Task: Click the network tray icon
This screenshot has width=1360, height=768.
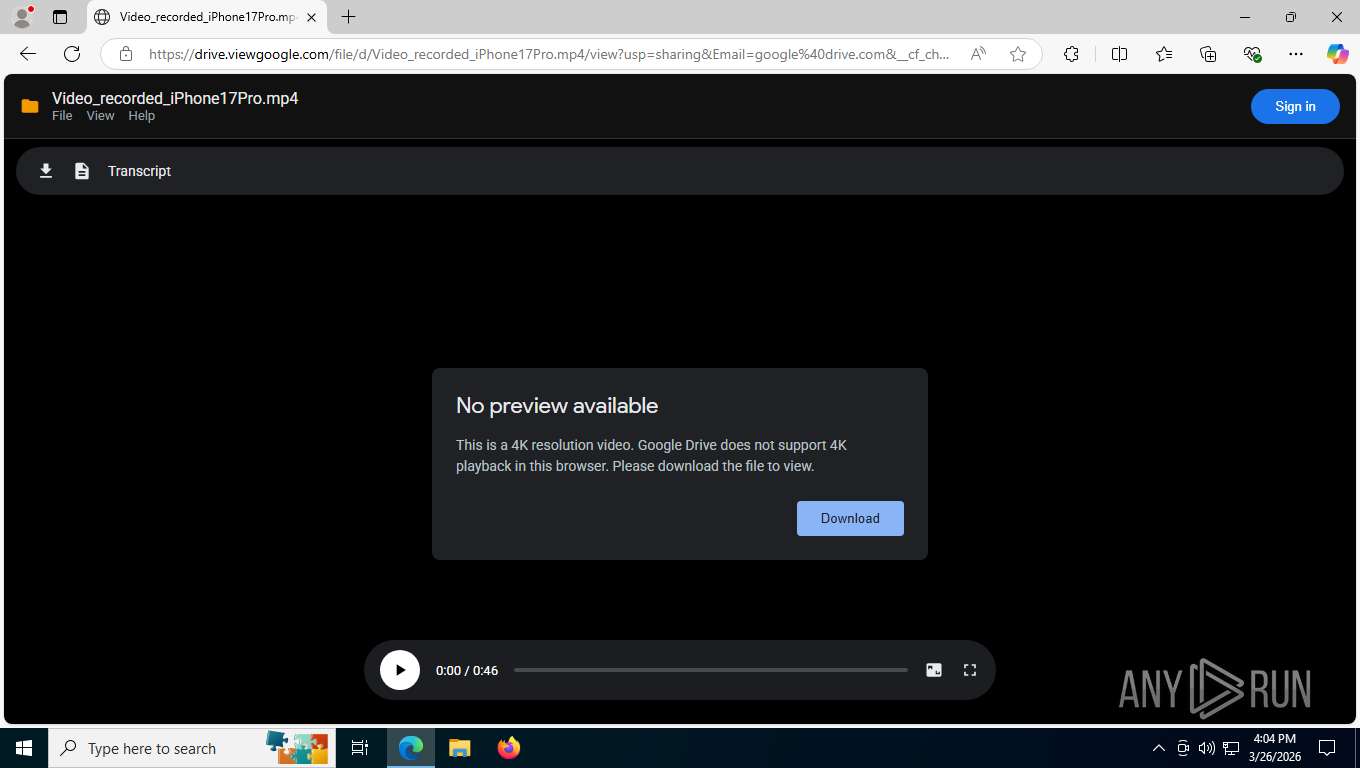Action: pos(1231,748)
